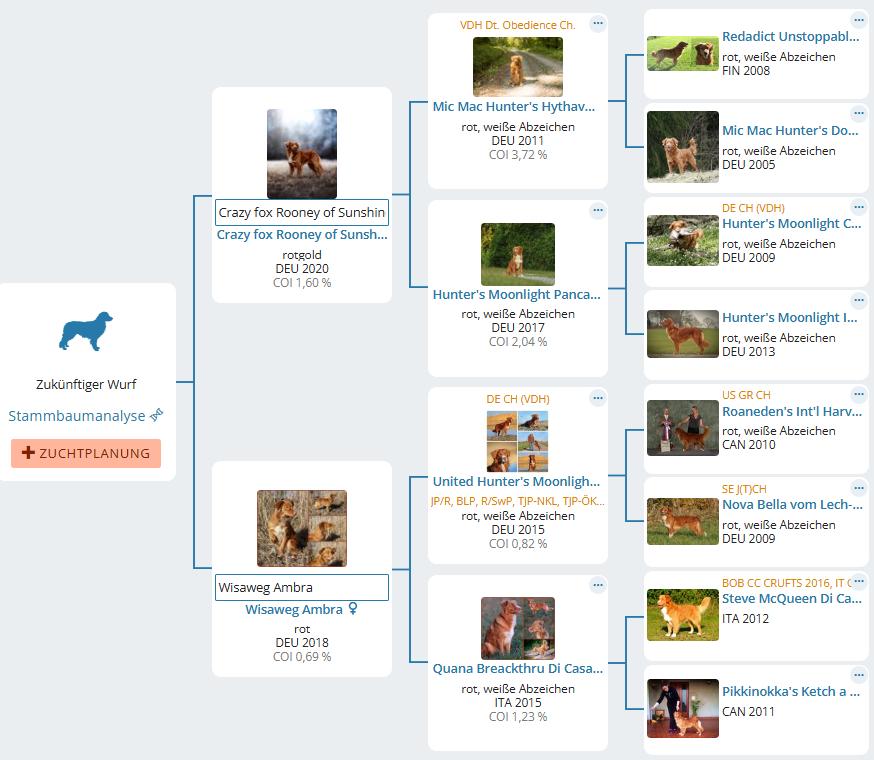Viewport: 874px width, 760px height.
Task: Open options menu for Mic Mac Hunter's Hythav
Action: [x=598, y=23]
